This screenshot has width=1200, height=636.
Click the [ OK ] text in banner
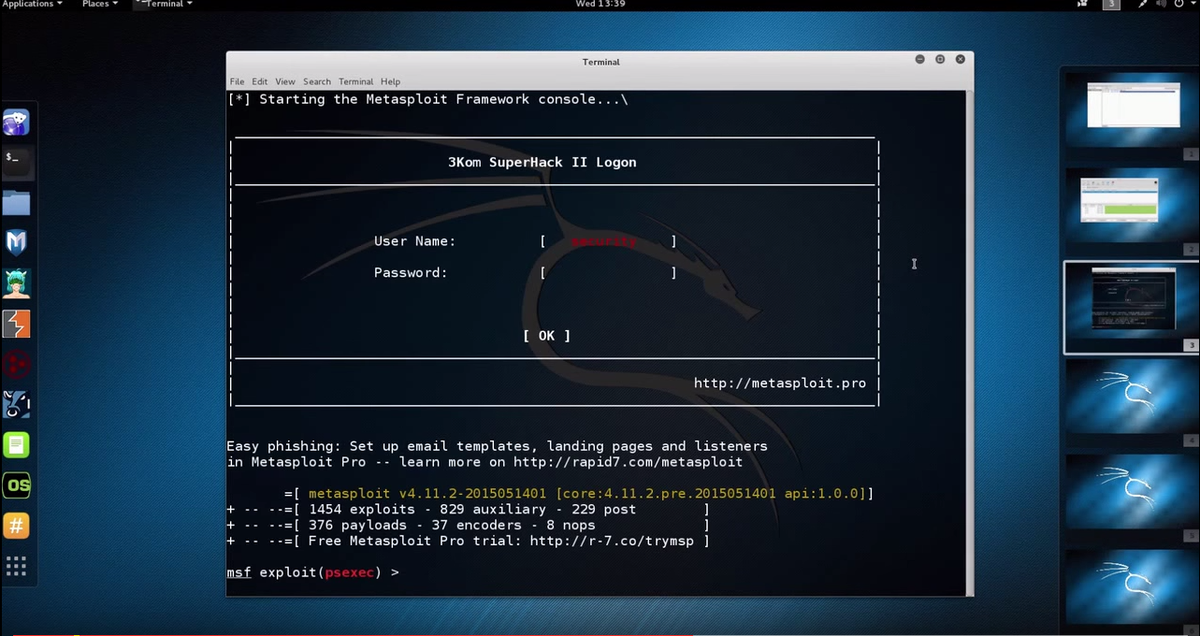click(546, 336)
